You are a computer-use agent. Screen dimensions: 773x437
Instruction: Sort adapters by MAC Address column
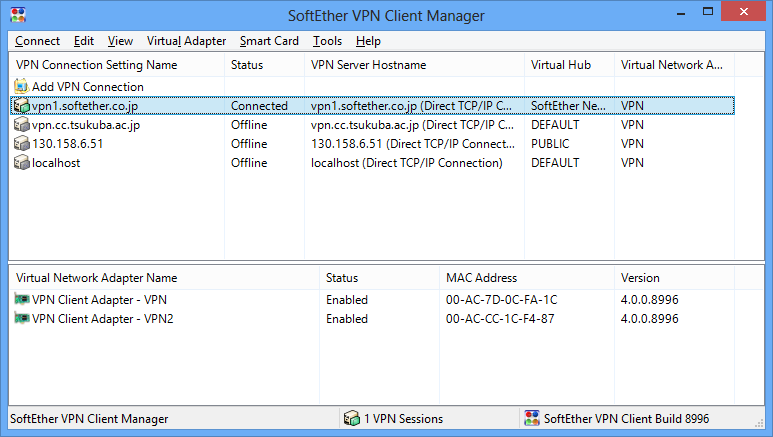pos(481,278)
